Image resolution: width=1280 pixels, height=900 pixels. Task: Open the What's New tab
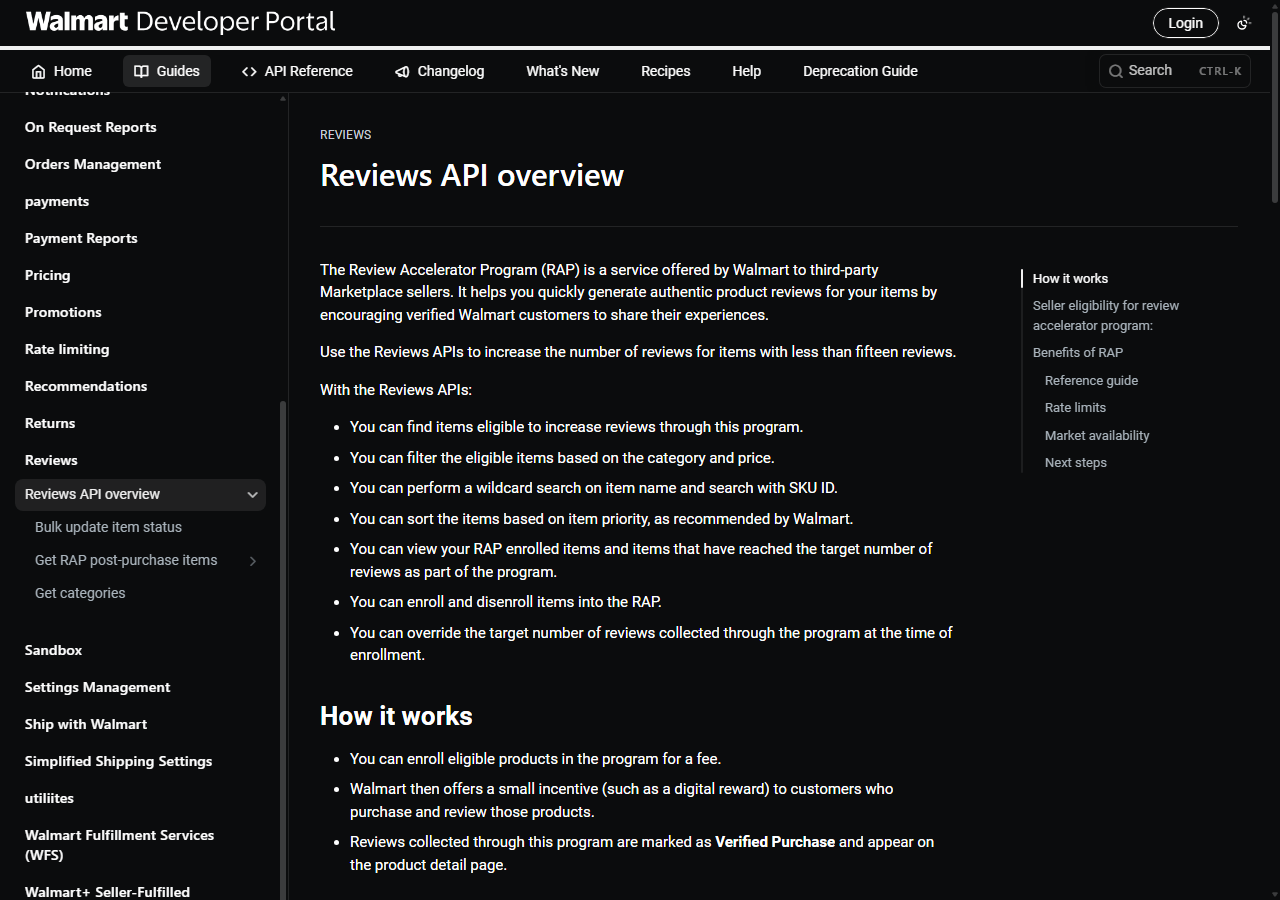click(x=563, y=71)
